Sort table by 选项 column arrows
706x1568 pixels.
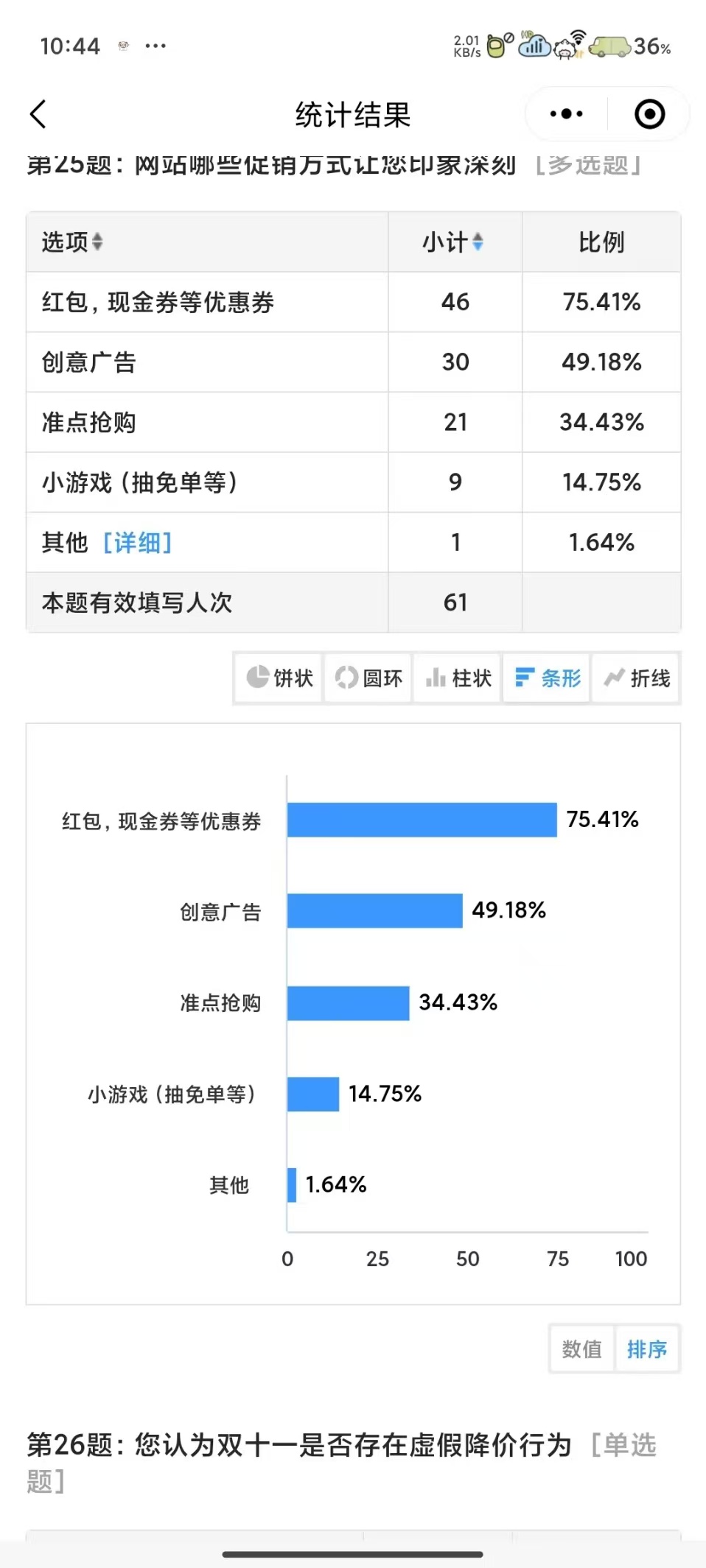pyautogui.click(x=97, y=242)
